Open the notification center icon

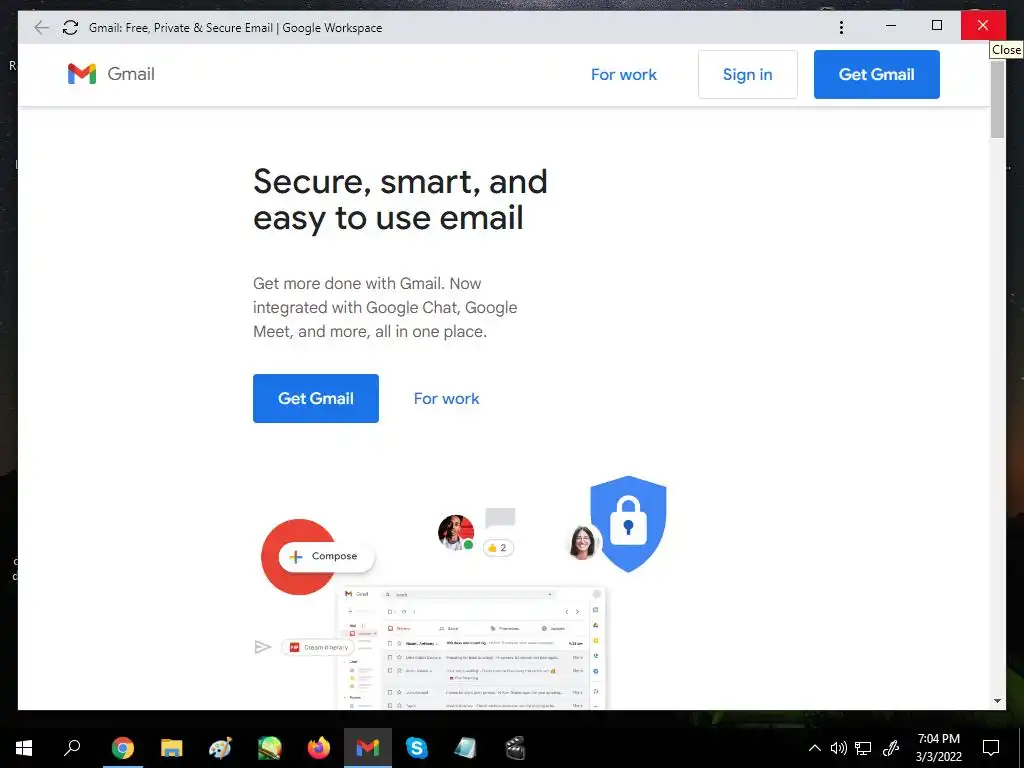[x=991, y=748]
